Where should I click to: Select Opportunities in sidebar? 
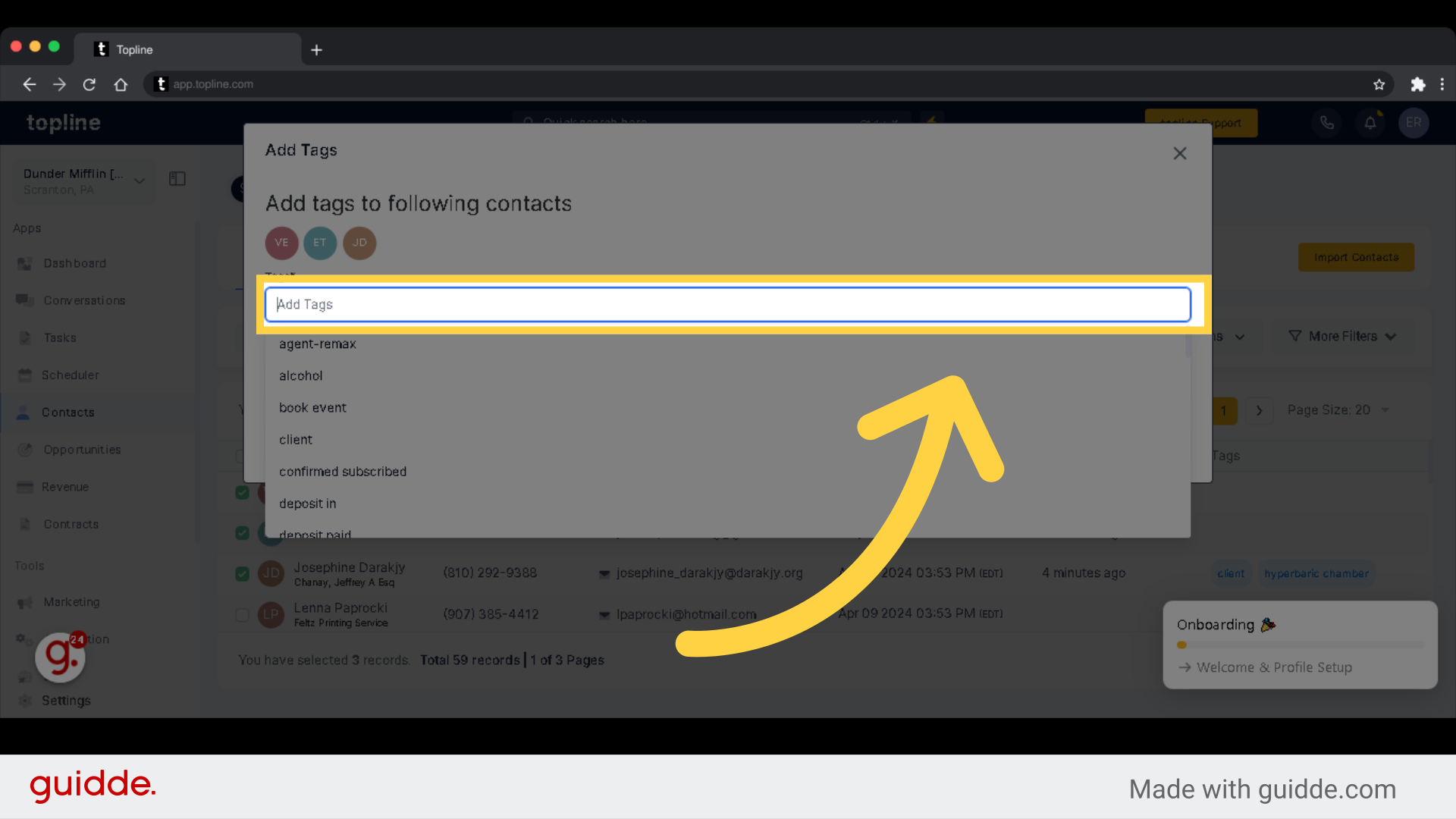click(x=81, y=449)
